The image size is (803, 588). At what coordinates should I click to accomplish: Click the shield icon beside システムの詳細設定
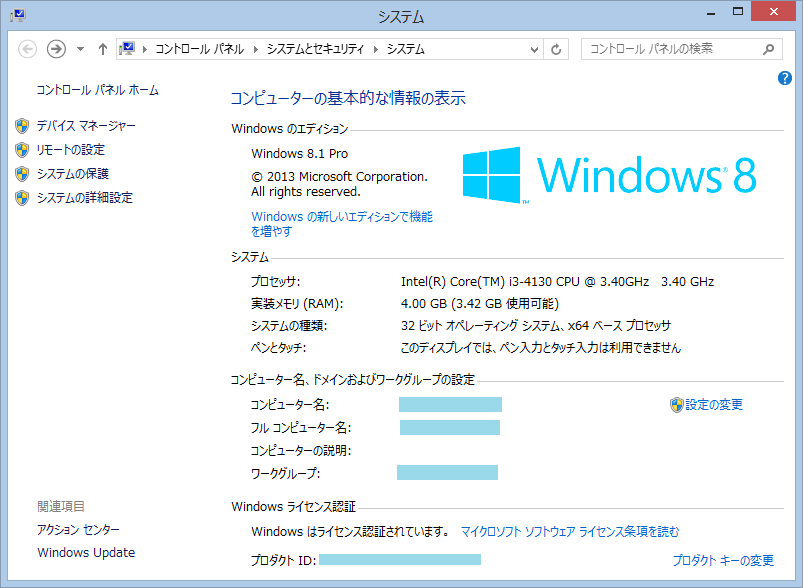pyautogui.click(x=22, y=198)
